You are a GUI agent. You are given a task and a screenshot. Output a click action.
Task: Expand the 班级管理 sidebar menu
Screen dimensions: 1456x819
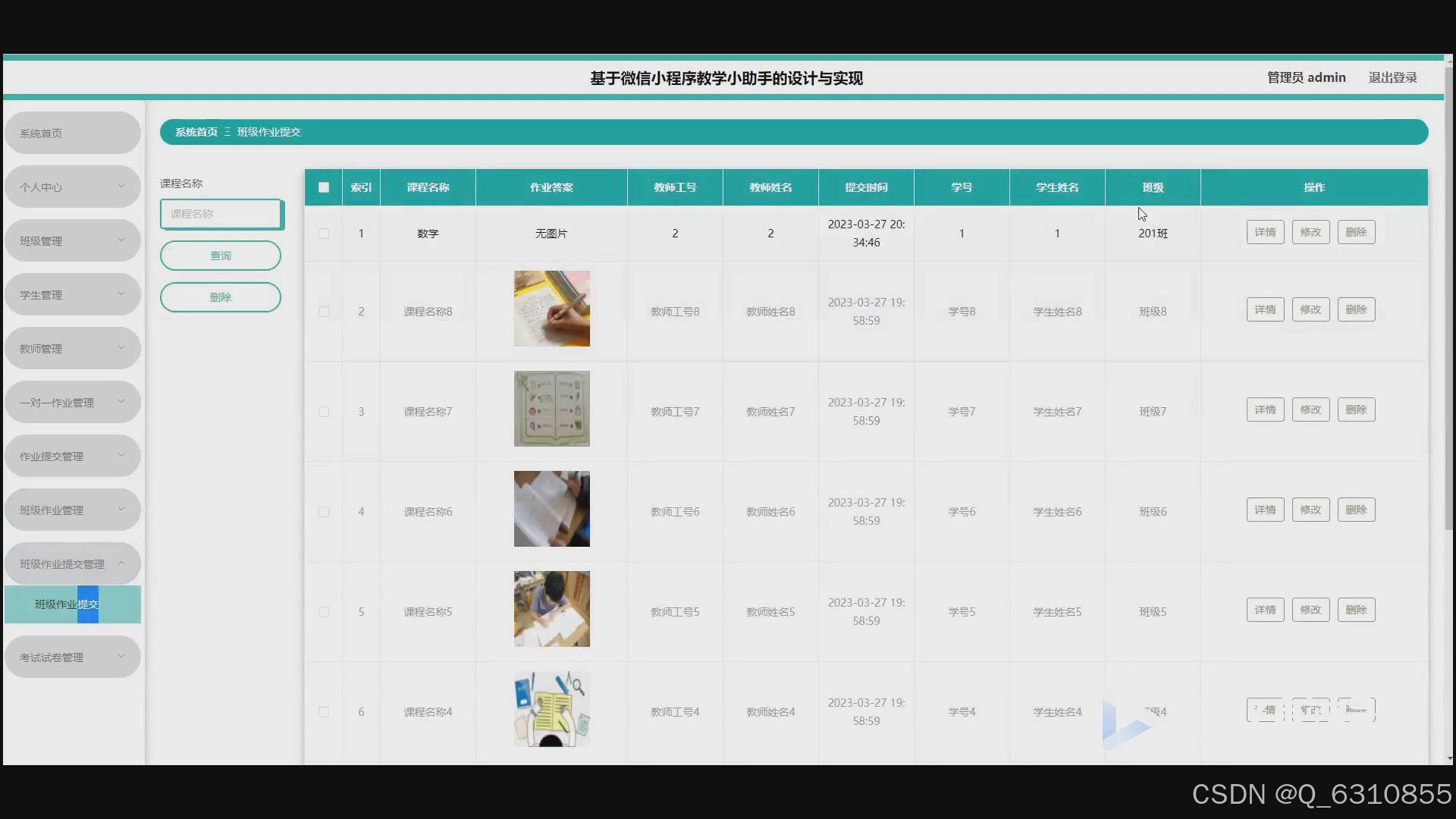72,240
